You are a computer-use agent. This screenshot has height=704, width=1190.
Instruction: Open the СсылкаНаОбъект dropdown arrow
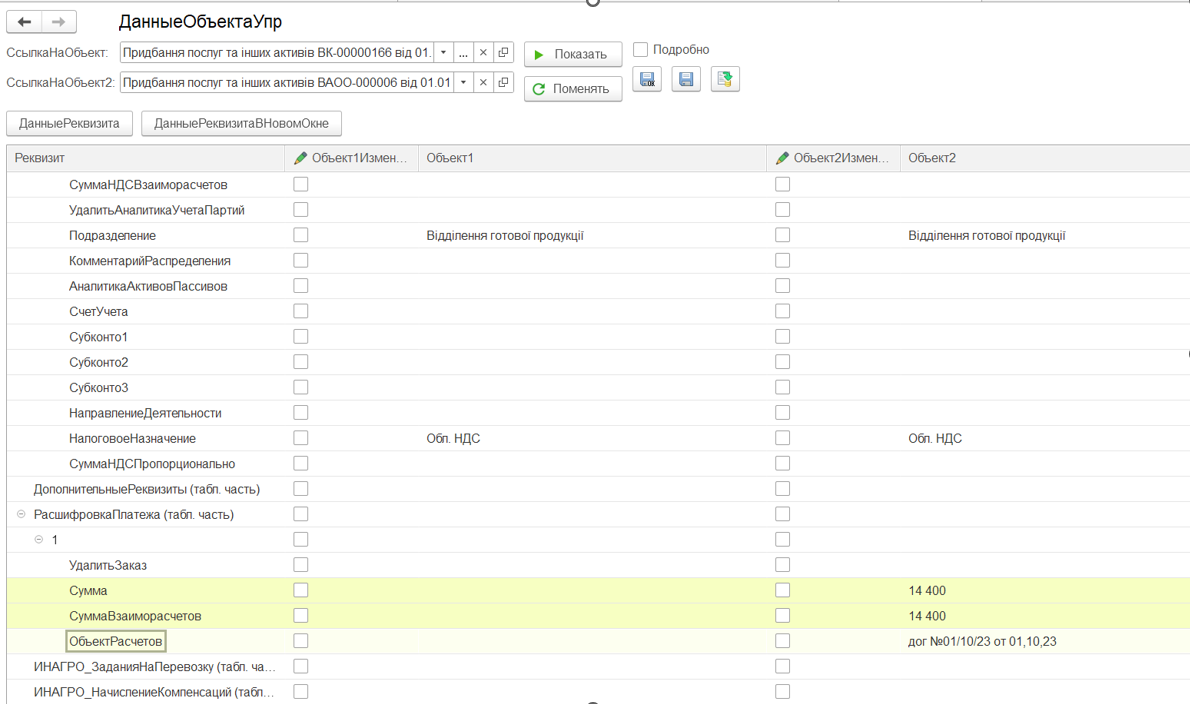tap(443, 52)
